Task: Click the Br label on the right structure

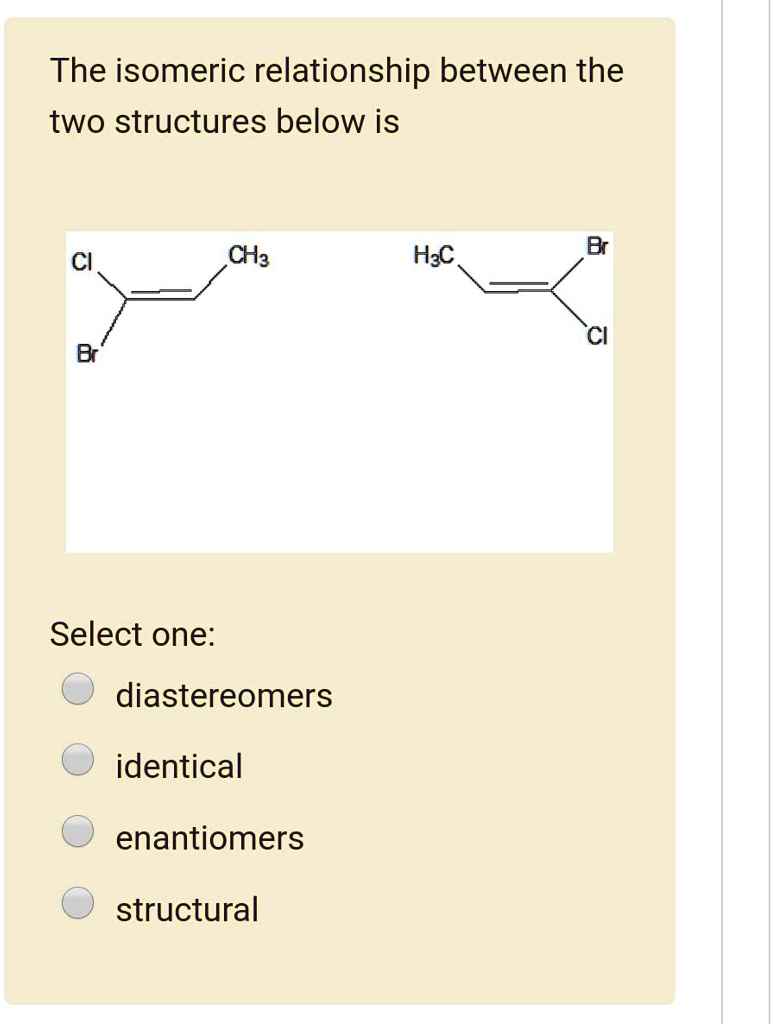Action: (x=596, y=245)
